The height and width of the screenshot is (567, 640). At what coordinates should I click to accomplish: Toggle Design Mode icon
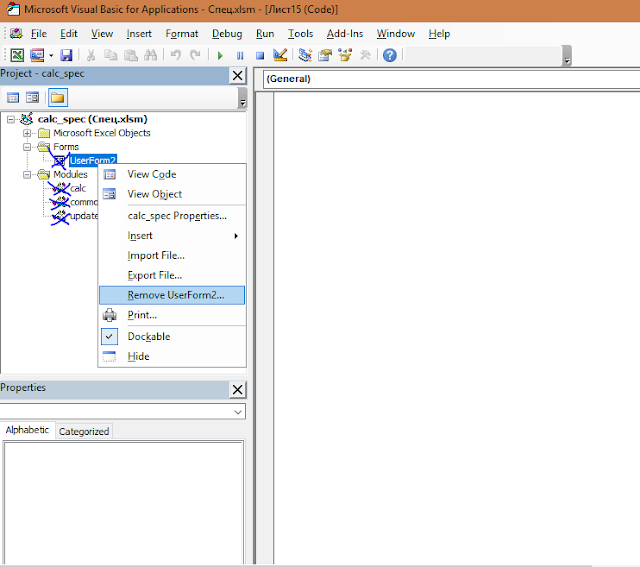click(280, 55)
